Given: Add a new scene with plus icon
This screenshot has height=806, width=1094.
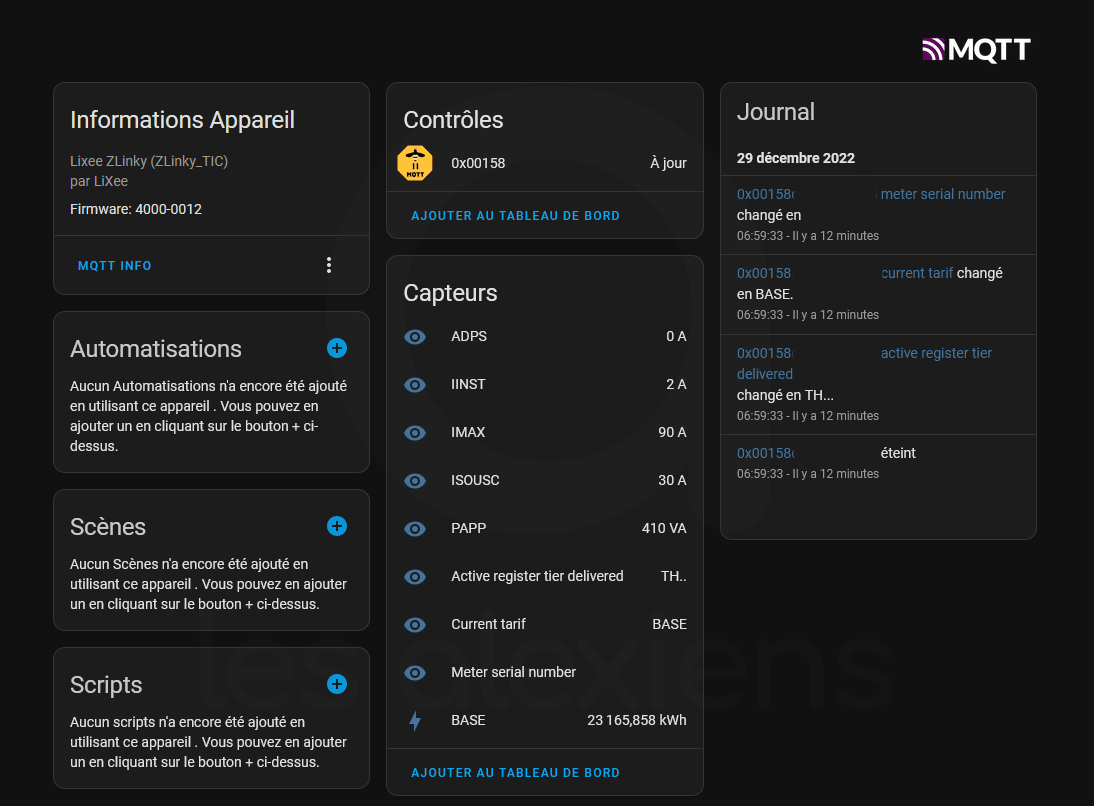Looking at the screenshot, I should pos(337,526).
